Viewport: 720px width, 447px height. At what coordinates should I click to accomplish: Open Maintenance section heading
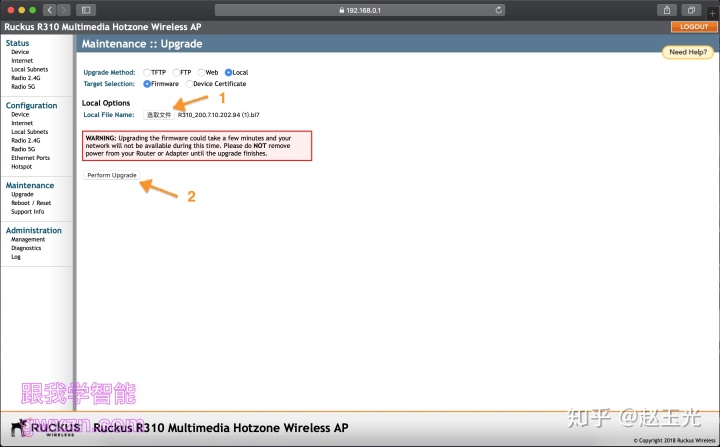pos(30,185)
